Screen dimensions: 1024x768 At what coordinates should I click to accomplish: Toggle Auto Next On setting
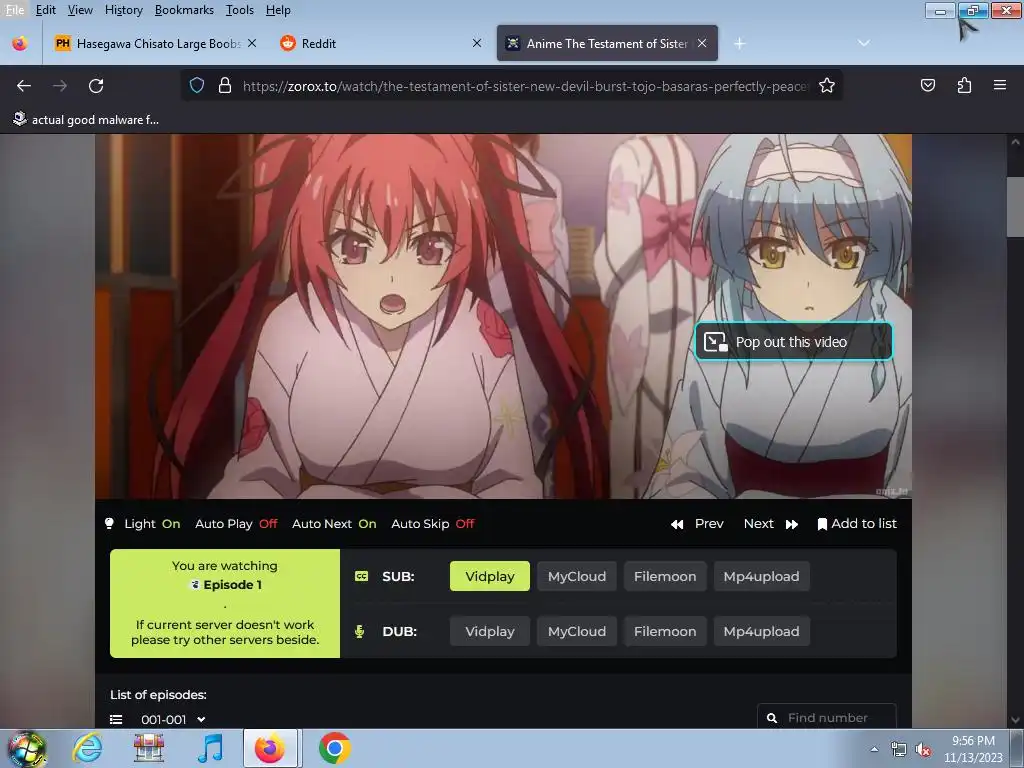point(334,524)
